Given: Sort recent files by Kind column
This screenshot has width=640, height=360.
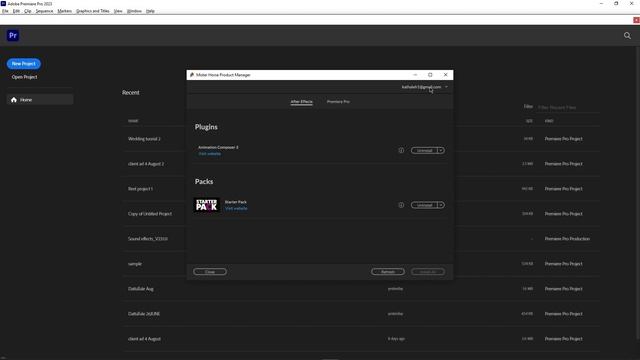Looking at the screenshot, I should pyautogui.click(x=549, y=121).
